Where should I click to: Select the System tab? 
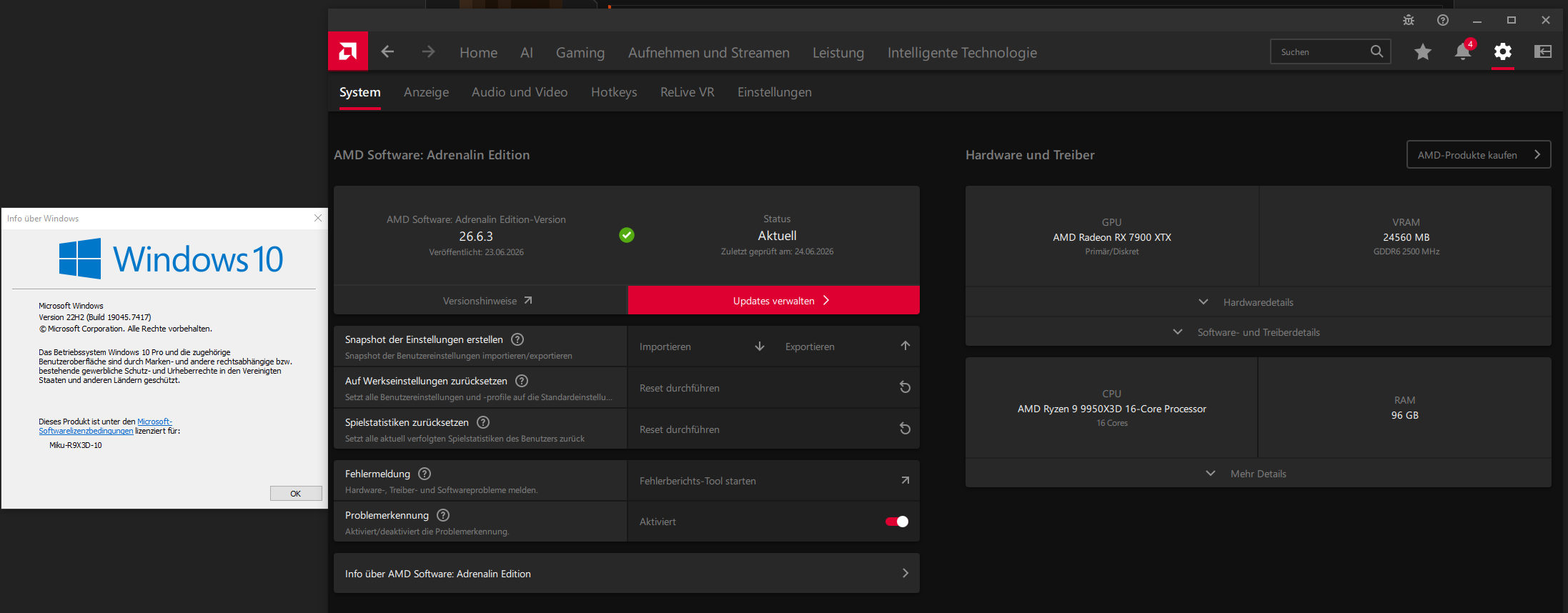pyautogui.click(x=360, y=92)
